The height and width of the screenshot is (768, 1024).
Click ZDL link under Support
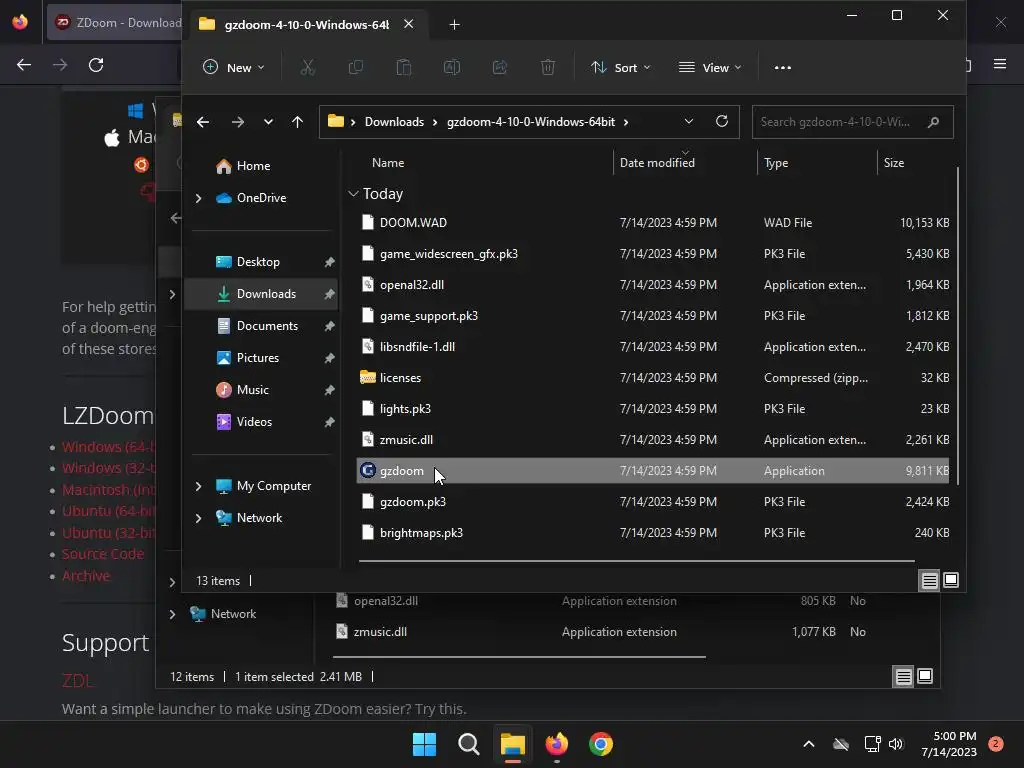click(76, 680)
